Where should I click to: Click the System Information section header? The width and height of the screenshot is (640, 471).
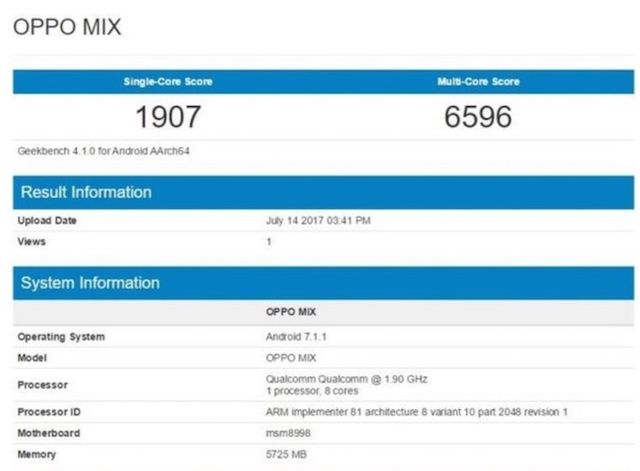pyautogui.click(x=90, y=283)
